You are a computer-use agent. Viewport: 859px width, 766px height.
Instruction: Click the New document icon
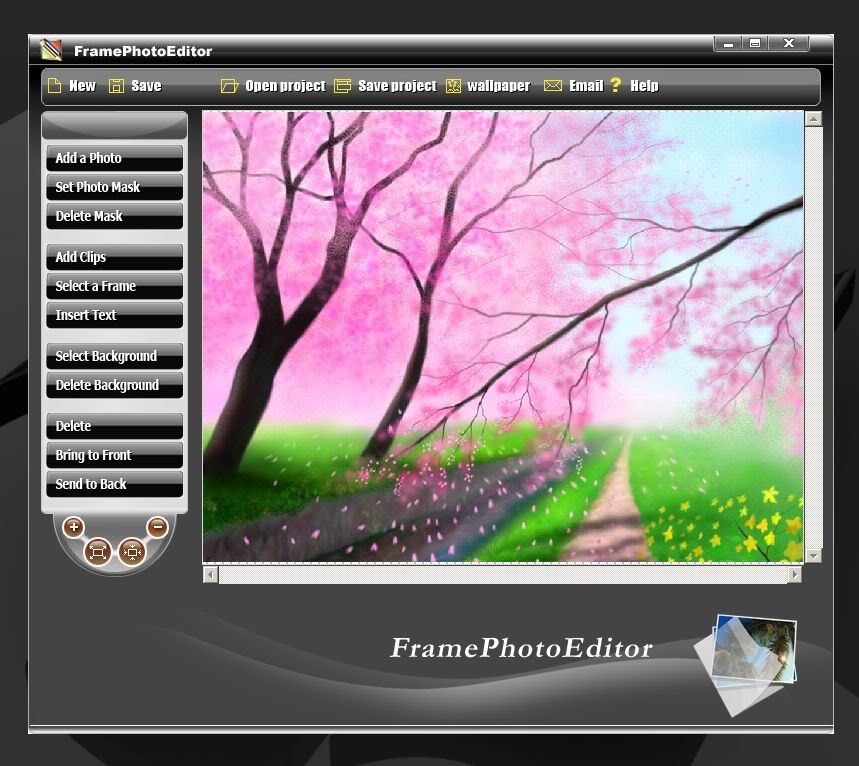[55, 86]
